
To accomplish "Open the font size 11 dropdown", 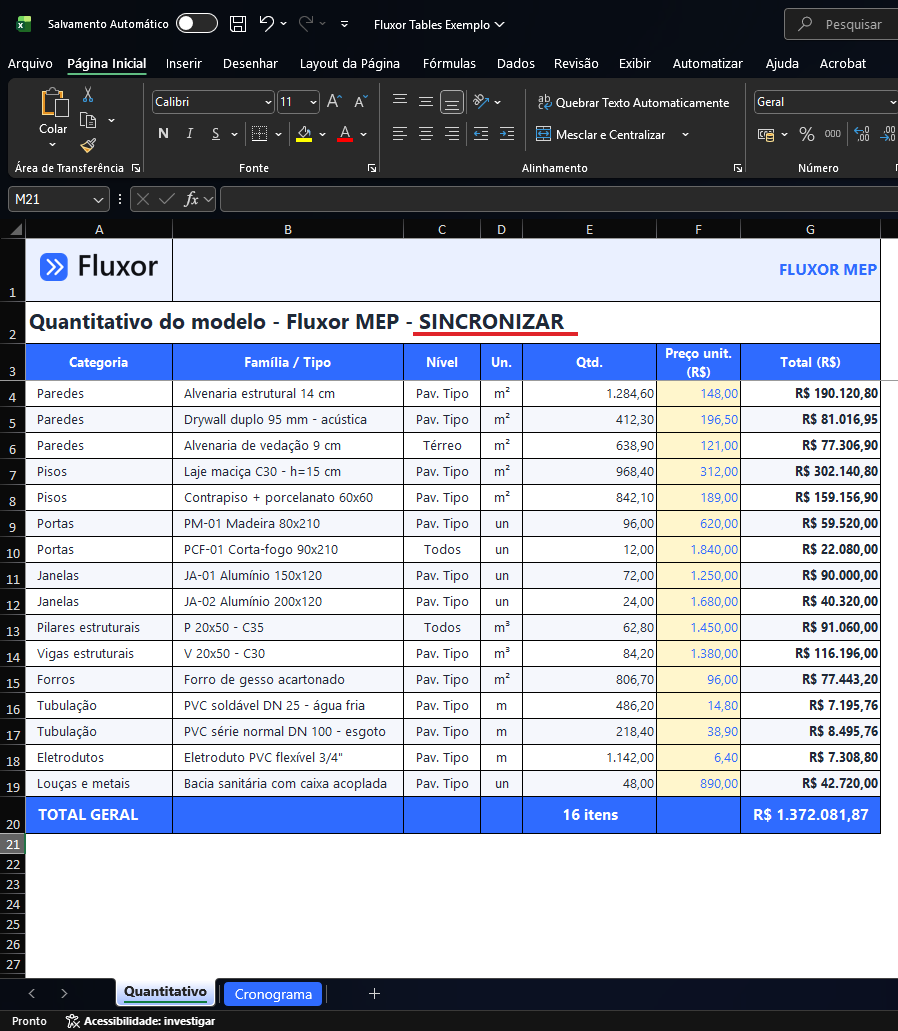I will 313,103.
